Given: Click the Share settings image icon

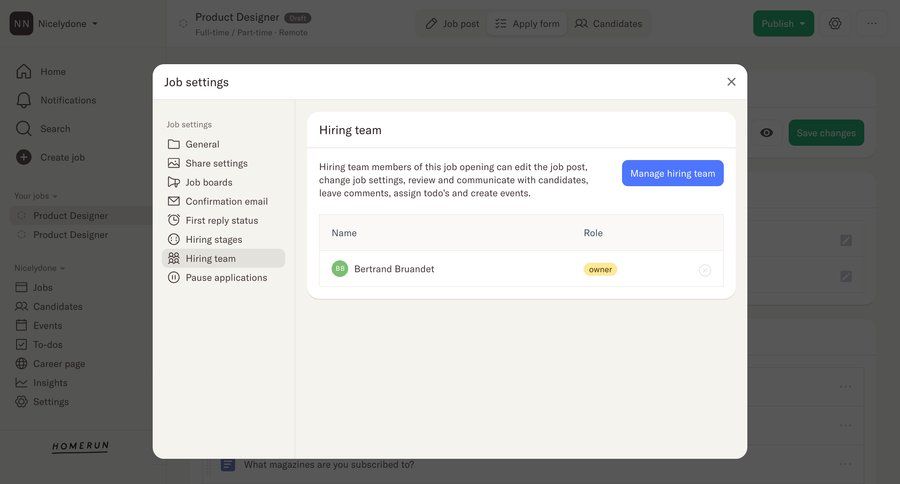Looking at the screenshot, I should click(173, 163).
